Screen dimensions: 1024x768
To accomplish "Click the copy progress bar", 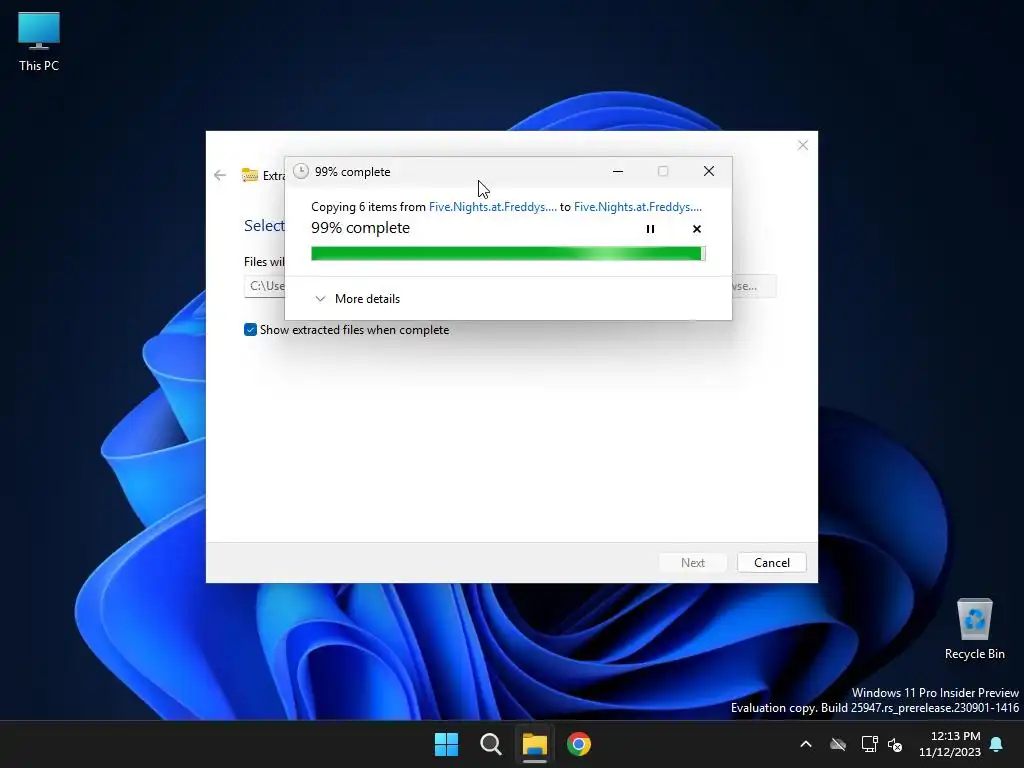I will pyautogui.click(x=508, y=253).
